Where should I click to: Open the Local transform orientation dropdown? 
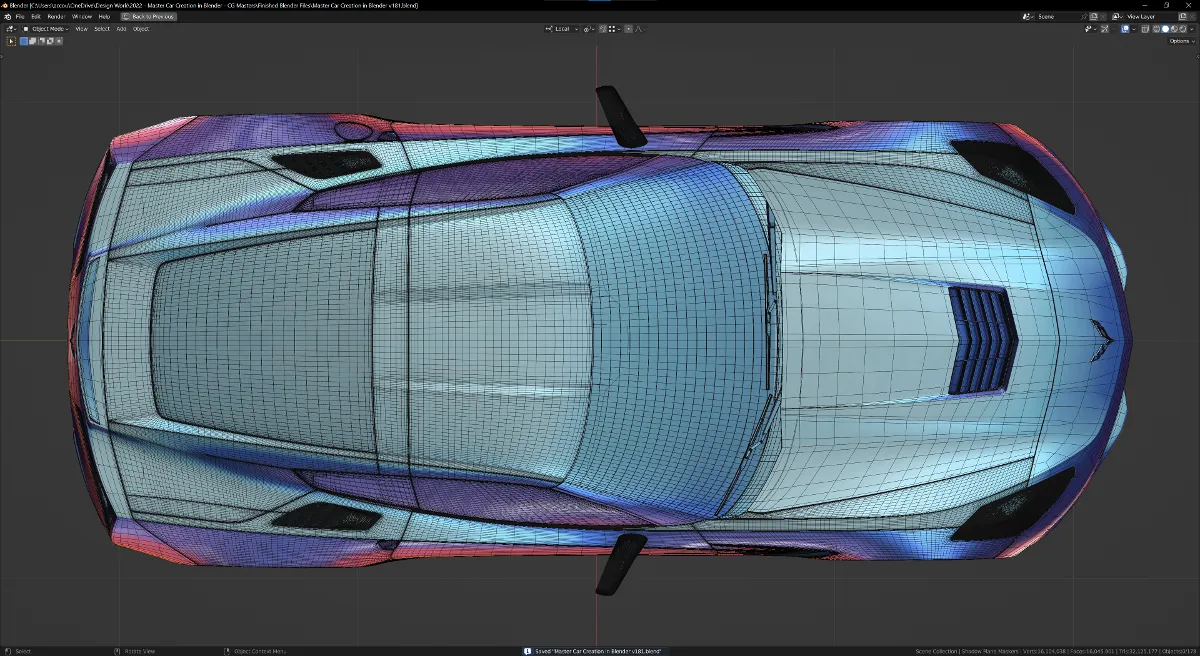(x=561, y=29)
